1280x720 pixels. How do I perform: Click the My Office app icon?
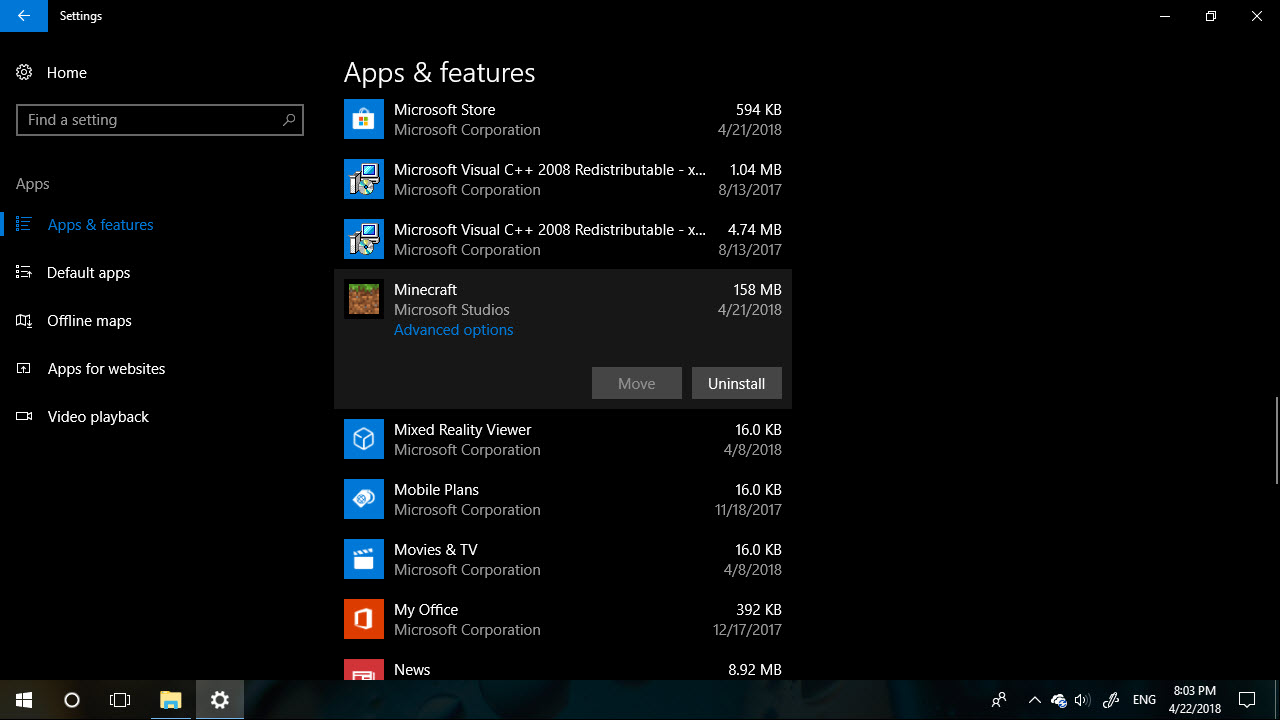[x=364, y=619]
